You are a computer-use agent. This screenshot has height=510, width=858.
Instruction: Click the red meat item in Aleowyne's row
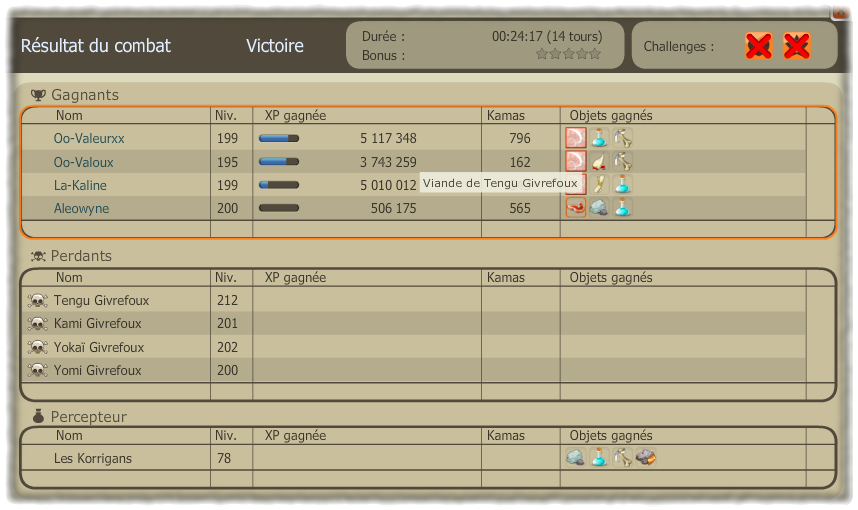(576, 208)
